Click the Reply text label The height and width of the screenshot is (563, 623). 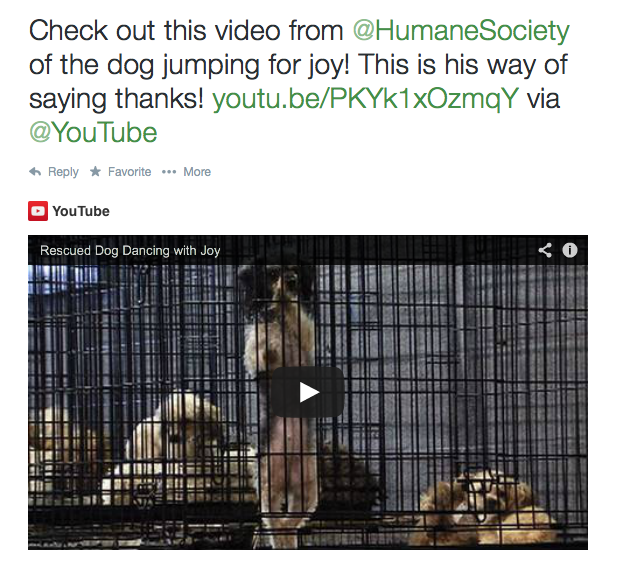63,172
